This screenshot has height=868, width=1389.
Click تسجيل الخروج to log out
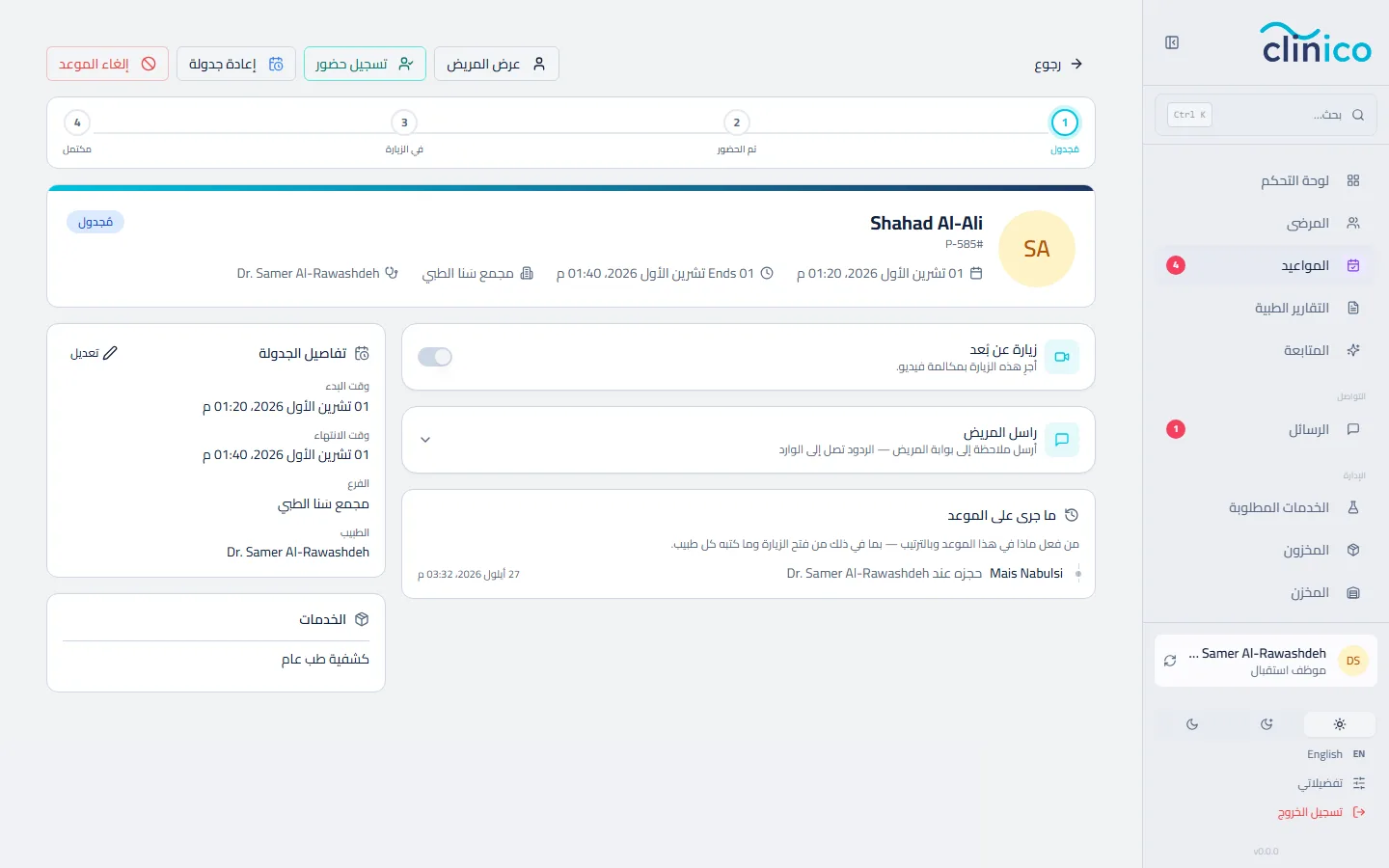pyautogui.click(x=1321, y=812)
